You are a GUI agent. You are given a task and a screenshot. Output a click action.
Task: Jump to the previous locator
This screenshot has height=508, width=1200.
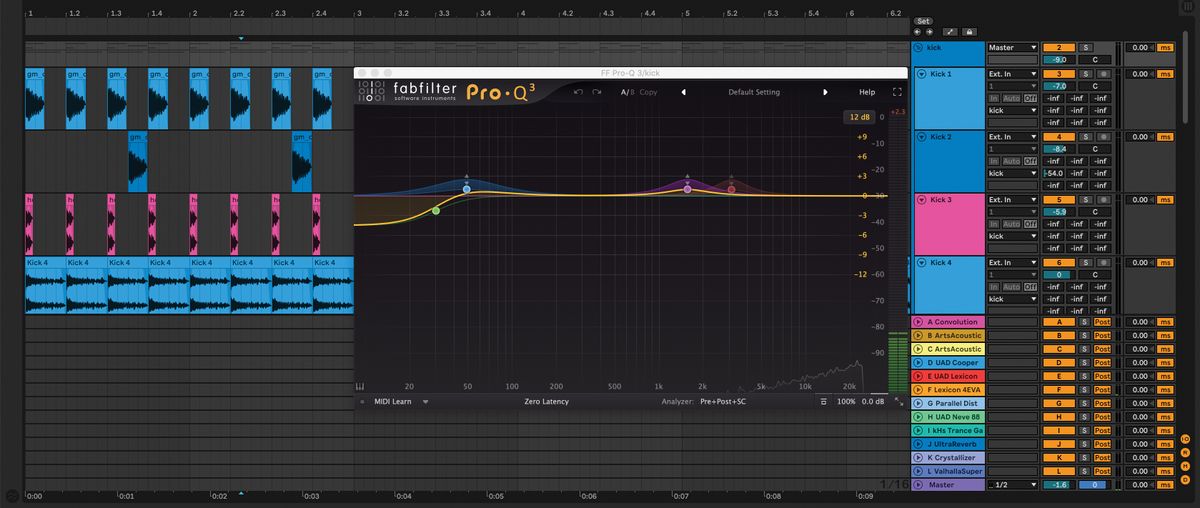[x=918, y=32]
